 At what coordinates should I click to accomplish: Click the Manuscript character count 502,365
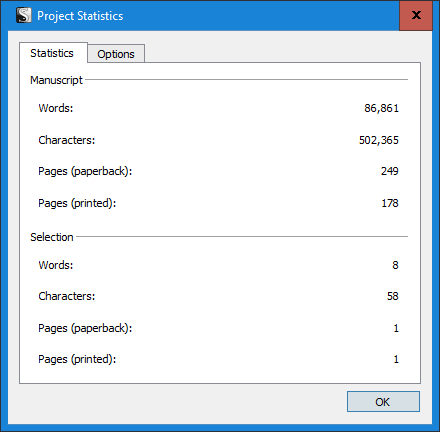point(379,140)
